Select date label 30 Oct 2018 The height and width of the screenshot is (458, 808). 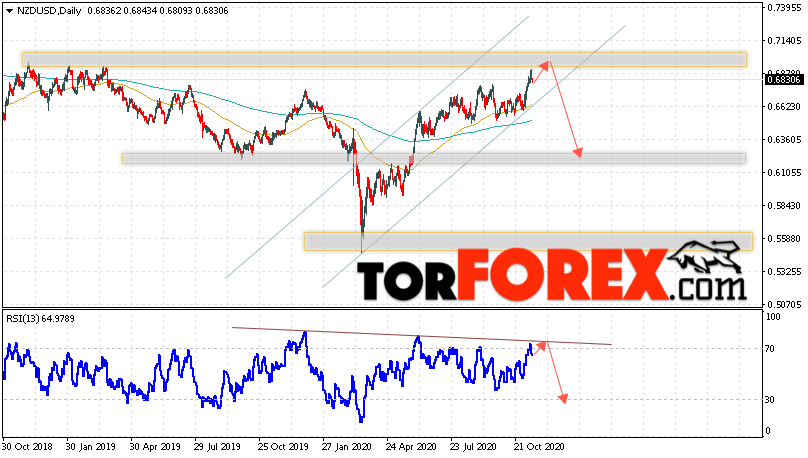(x=27, y=446)
